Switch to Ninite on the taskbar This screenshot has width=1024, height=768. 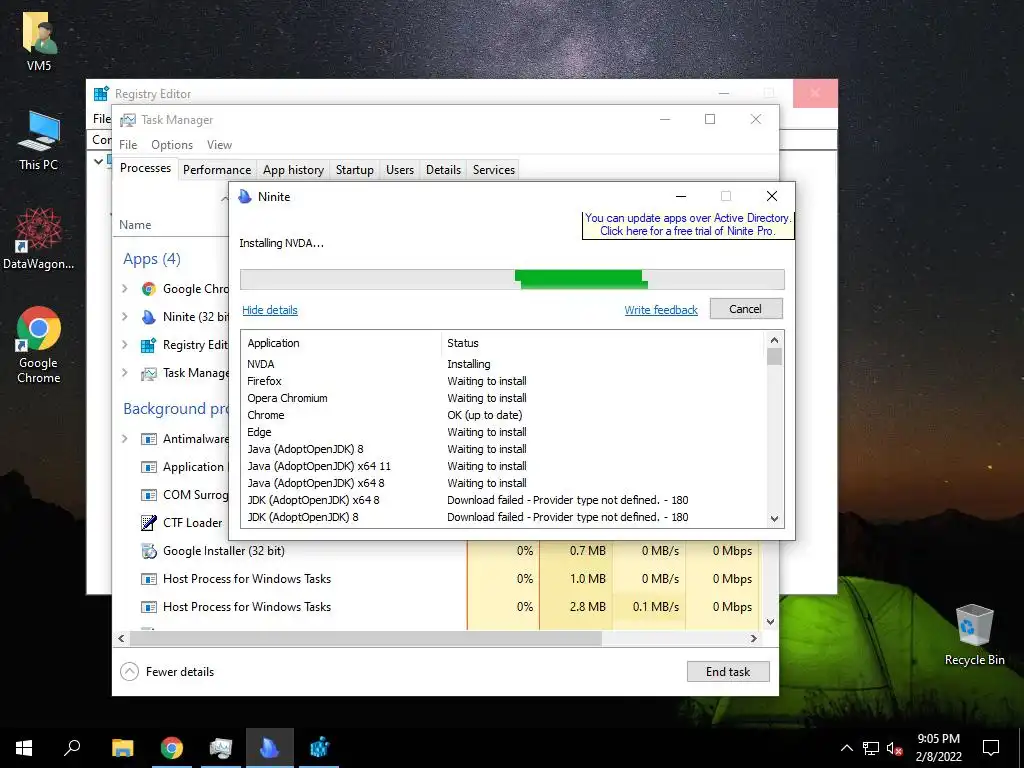click(x=270, y=748)
